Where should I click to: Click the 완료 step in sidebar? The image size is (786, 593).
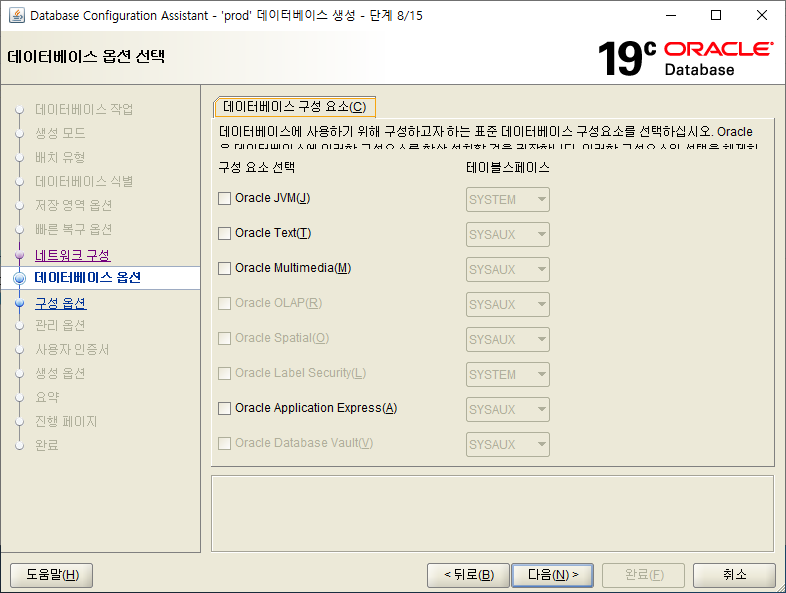click(47, 445)
